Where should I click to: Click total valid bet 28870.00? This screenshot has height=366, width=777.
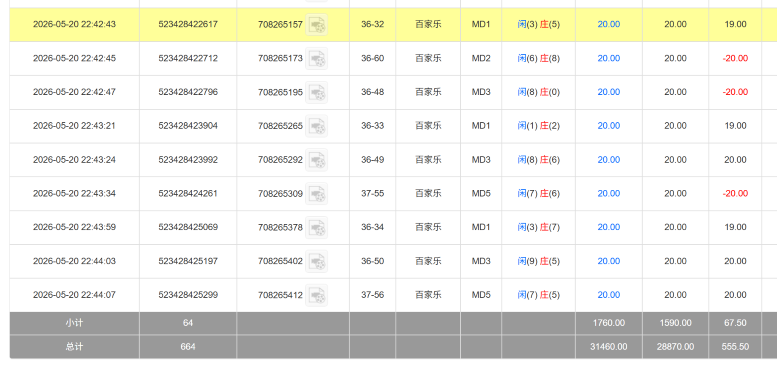click(675, 347)
